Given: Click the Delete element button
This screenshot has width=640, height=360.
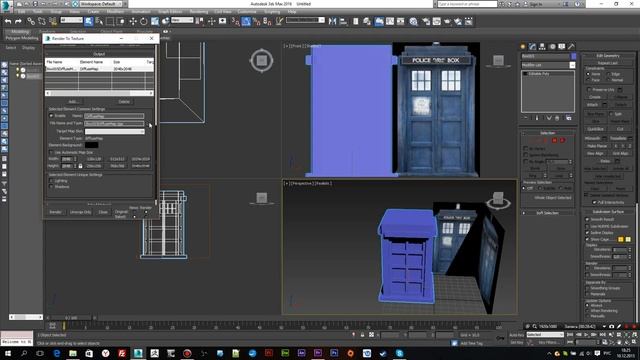Looking at the screenshot, I should point(124,102).
